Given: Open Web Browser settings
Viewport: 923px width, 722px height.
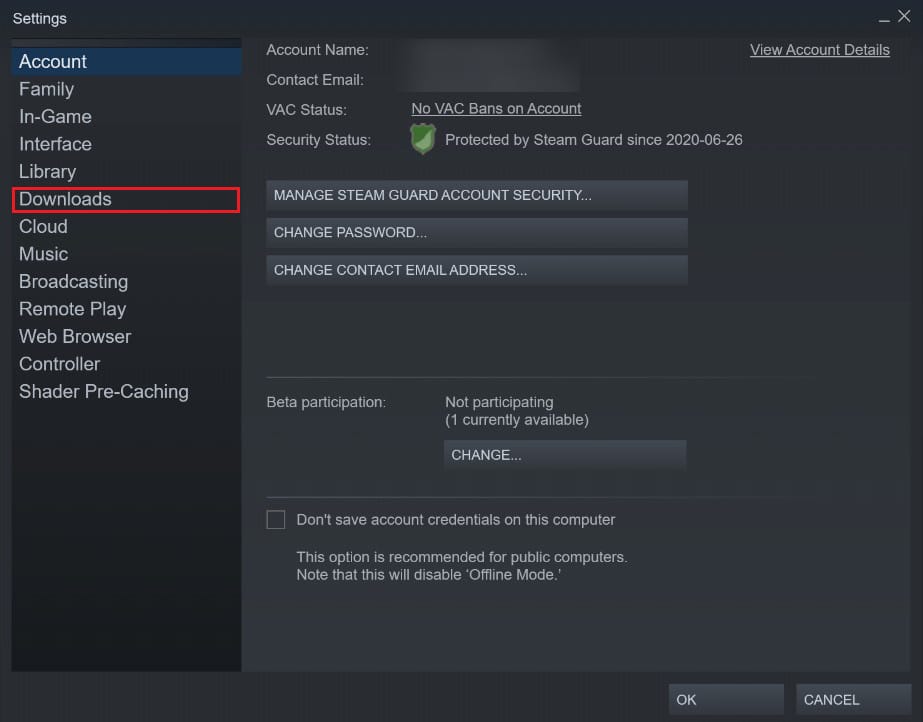Looking at the screenshot, I should coord(74,336).
